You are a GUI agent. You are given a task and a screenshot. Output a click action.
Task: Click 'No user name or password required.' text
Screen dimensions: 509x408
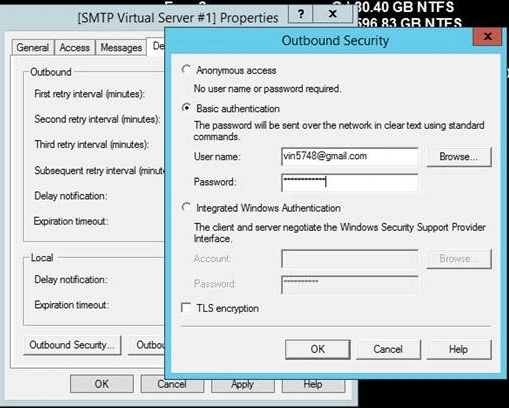[267, 89]
